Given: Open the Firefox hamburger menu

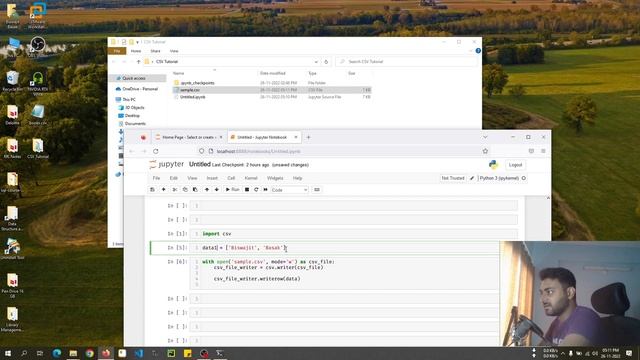Looking at the screenshot, I should [543, 151].
